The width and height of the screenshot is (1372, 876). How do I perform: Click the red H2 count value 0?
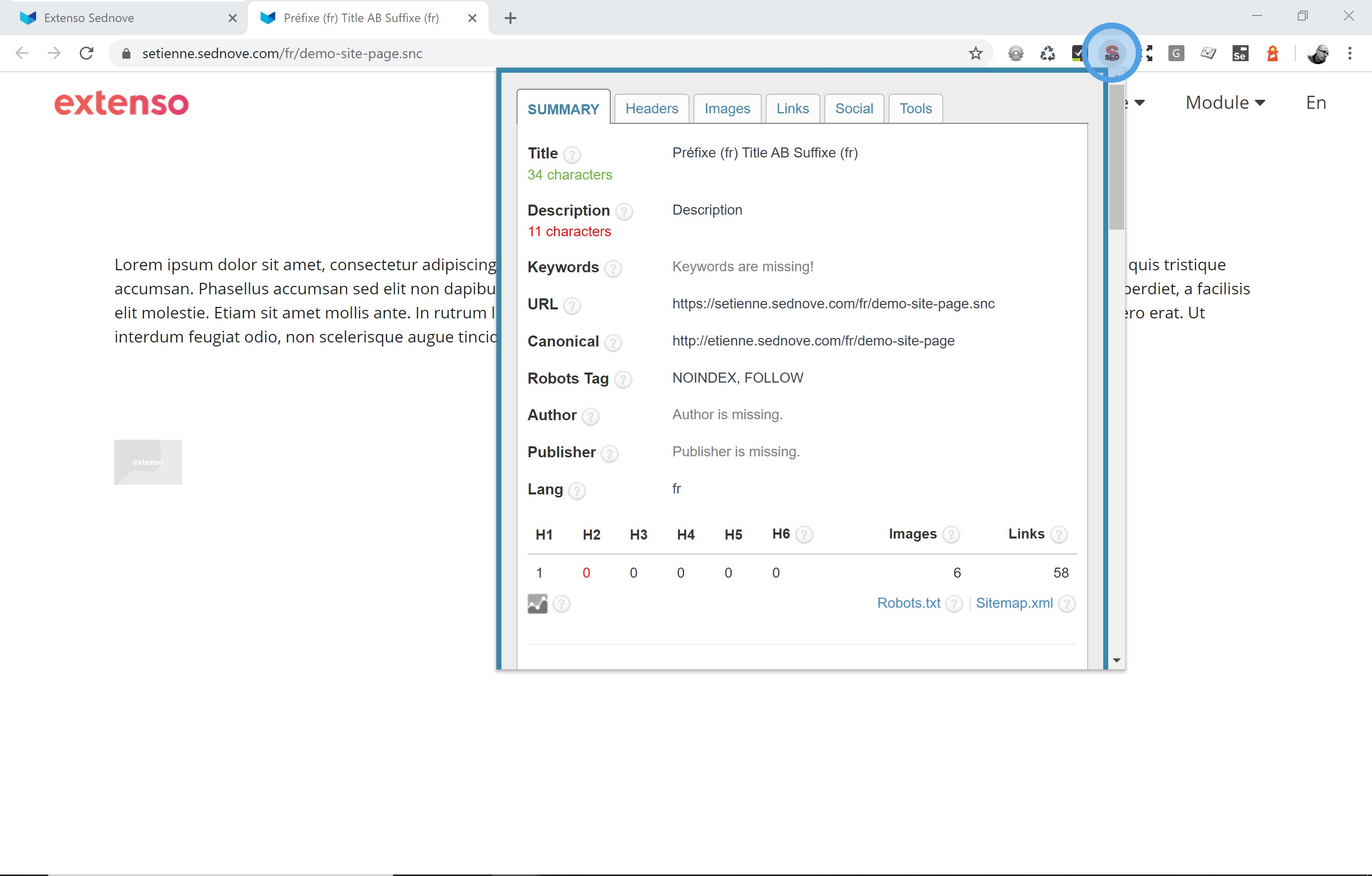tap(586, 573)
